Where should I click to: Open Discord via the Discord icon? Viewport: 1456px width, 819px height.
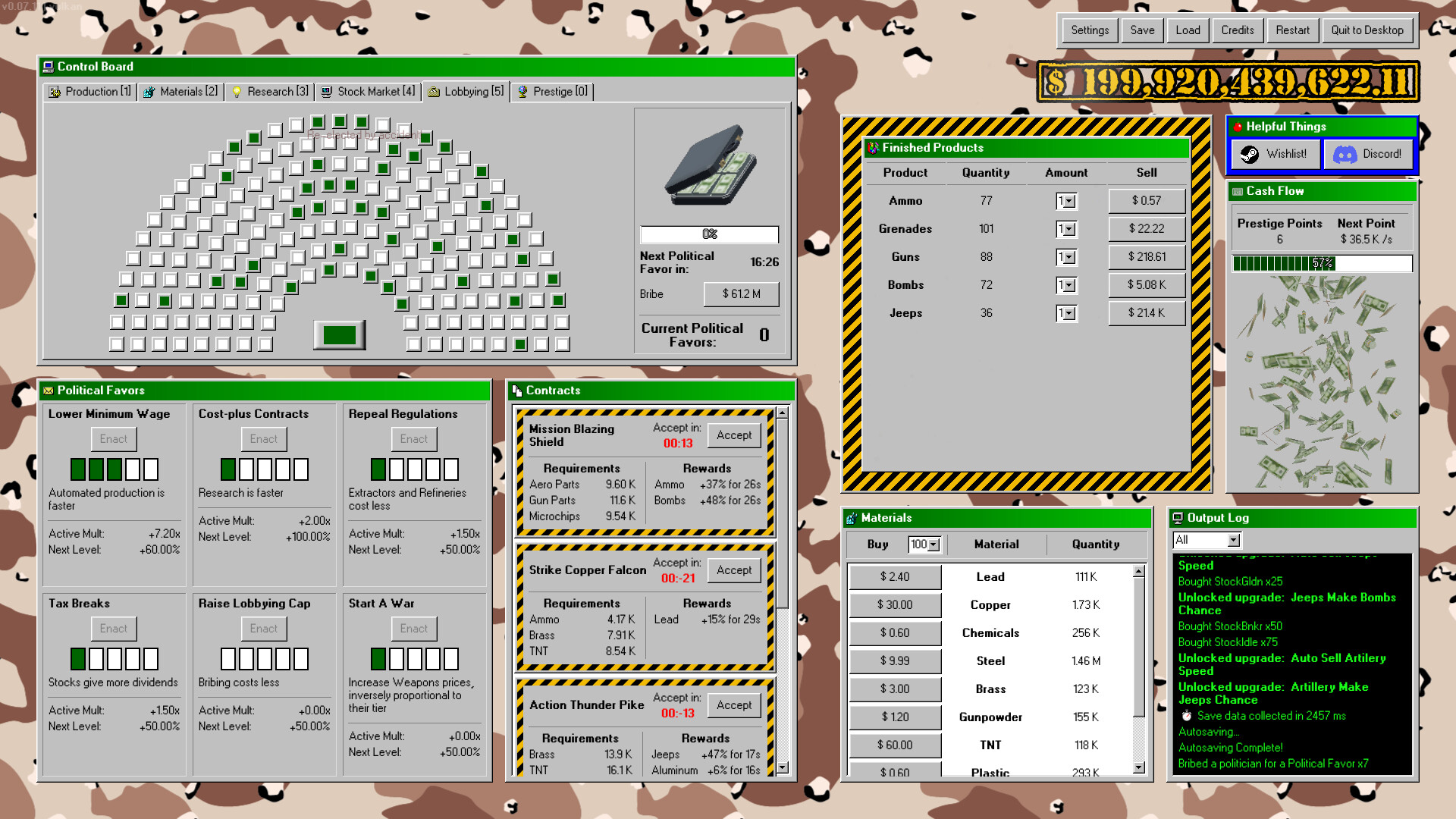coord(1345,154)
